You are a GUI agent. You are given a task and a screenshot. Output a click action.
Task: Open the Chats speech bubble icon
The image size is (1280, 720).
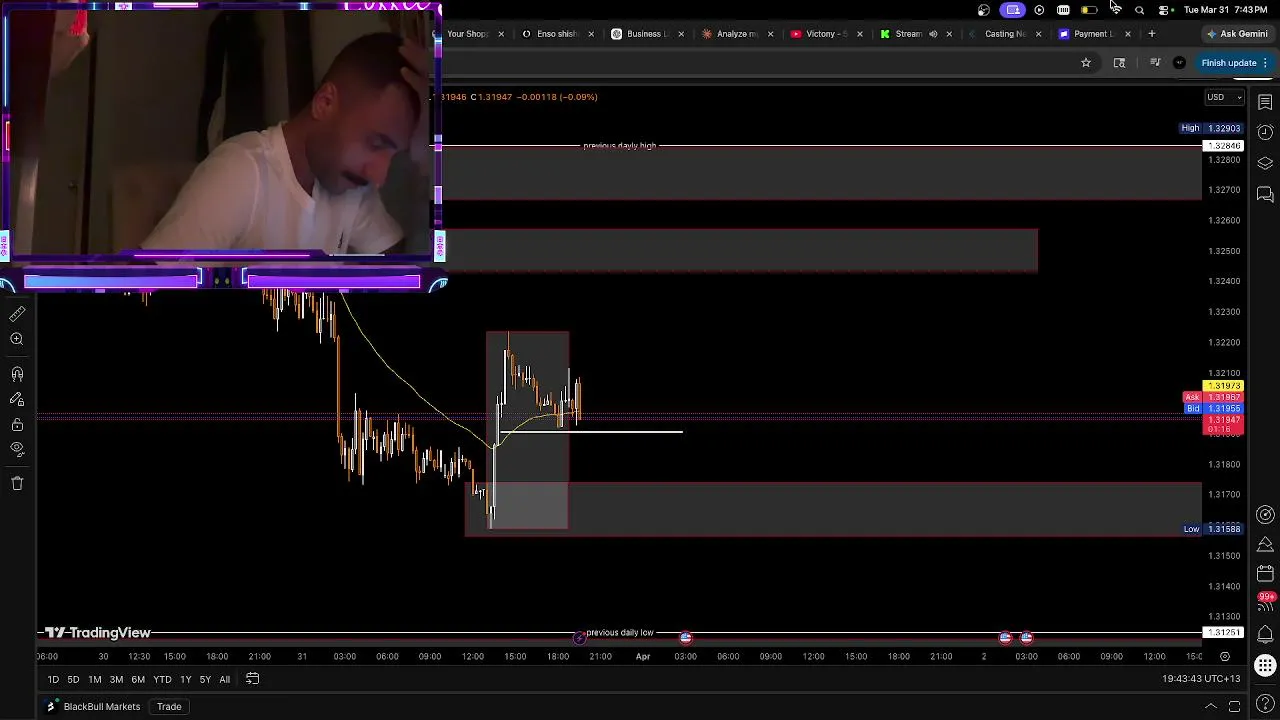pos(1265,194)
